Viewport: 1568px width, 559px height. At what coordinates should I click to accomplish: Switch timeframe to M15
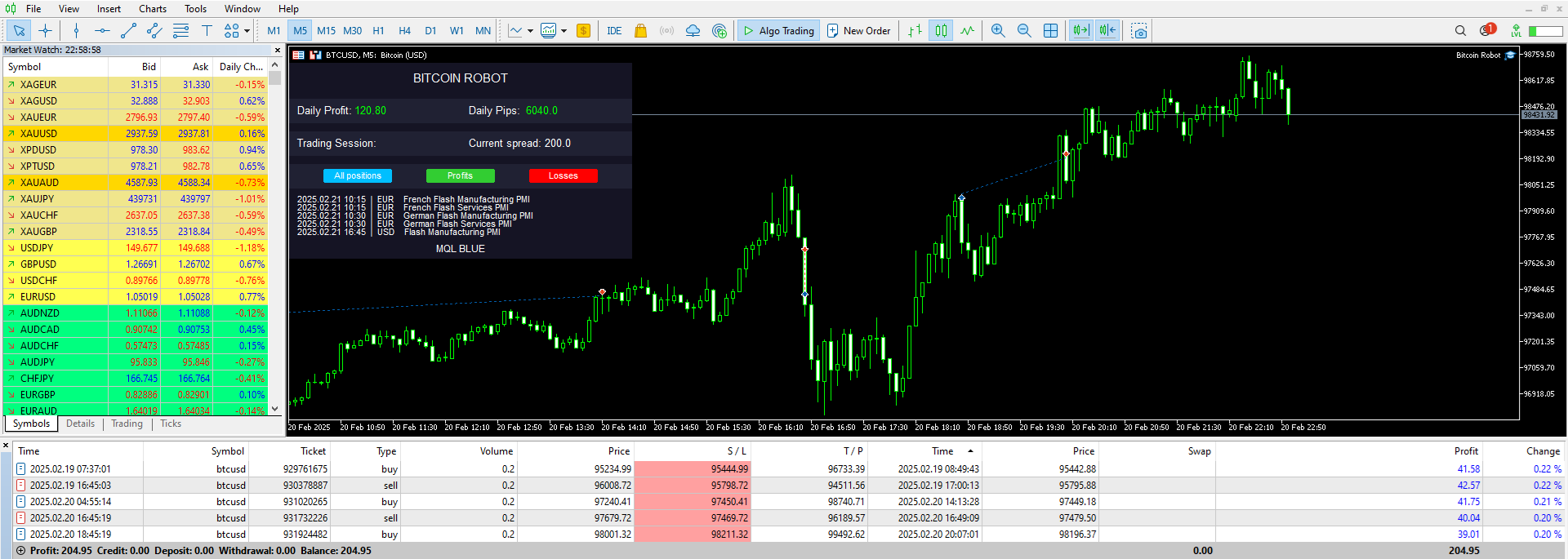327,31
